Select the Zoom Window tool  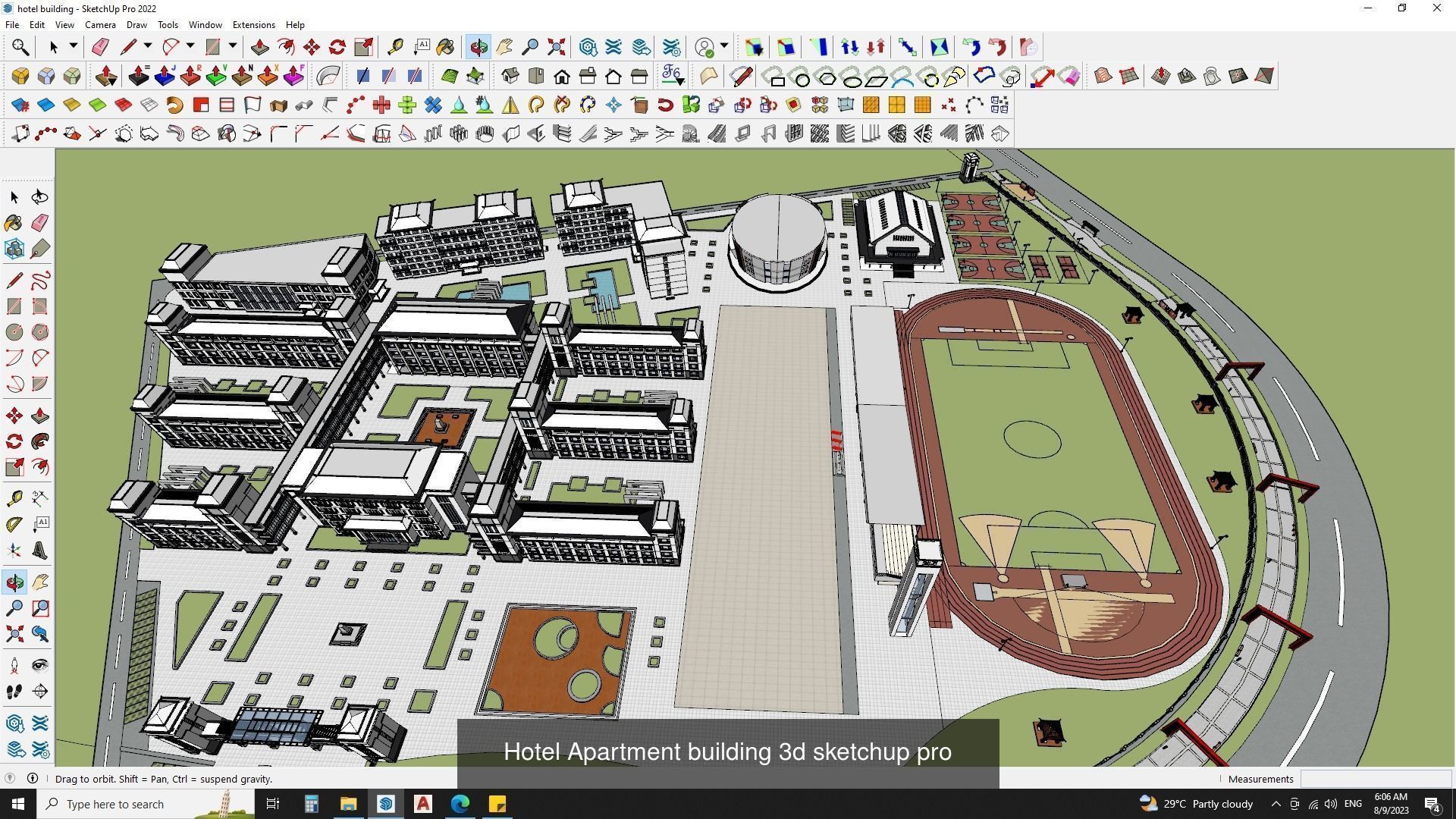pos(39,608)
